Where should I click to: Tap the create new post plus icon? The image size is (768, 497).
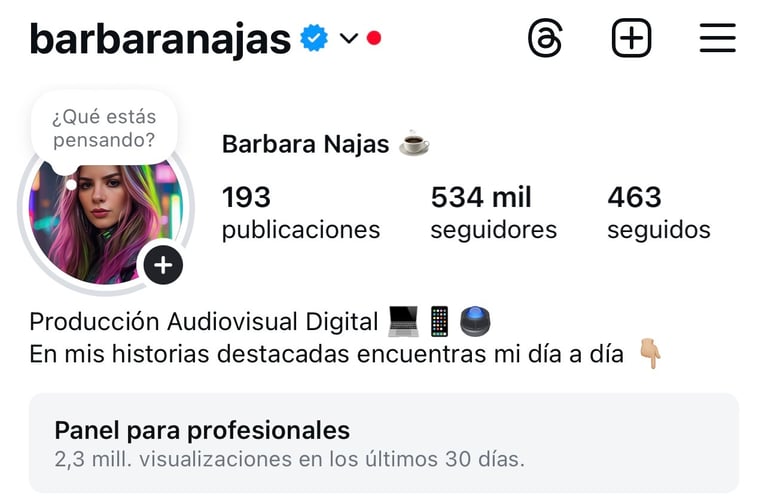point(631,38)
